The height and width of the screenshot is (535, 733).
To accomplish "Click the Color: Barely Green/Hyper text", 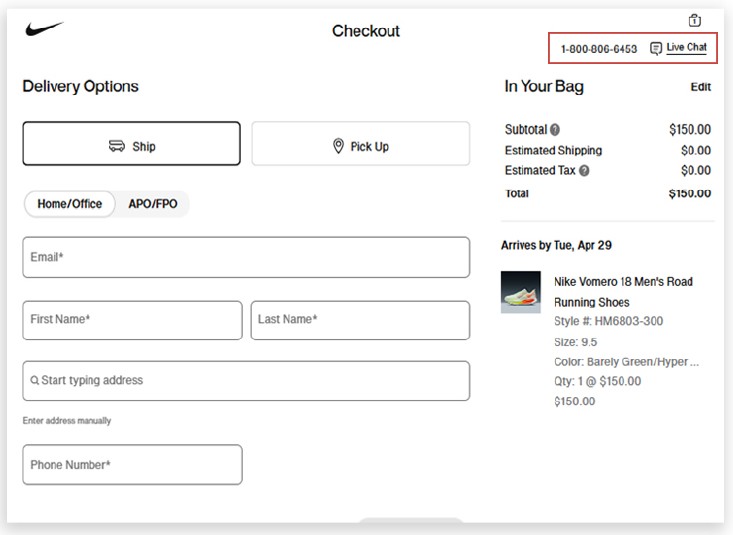I will (x=626, y=362).
